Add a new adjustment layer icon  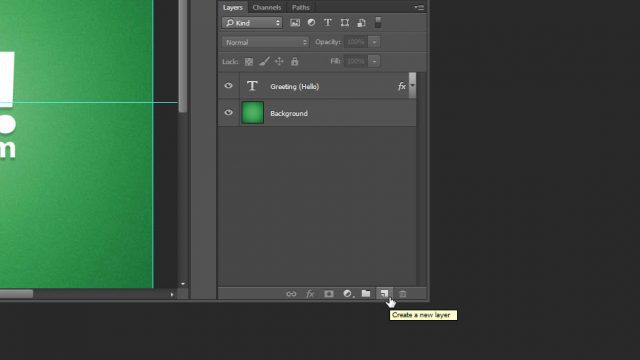coord(348,294)
